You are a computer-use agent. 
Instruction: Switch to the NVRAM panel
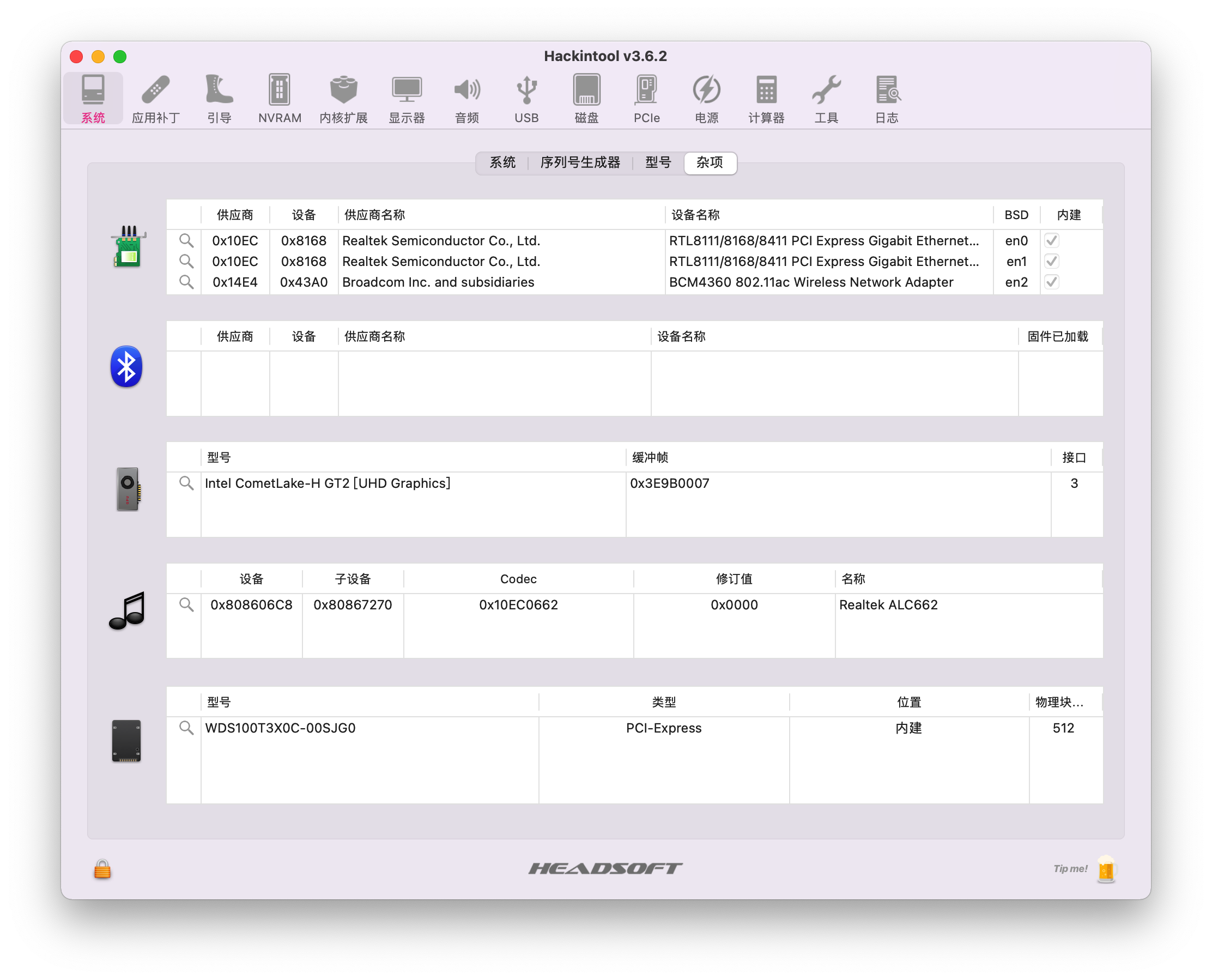coord(280,99)
